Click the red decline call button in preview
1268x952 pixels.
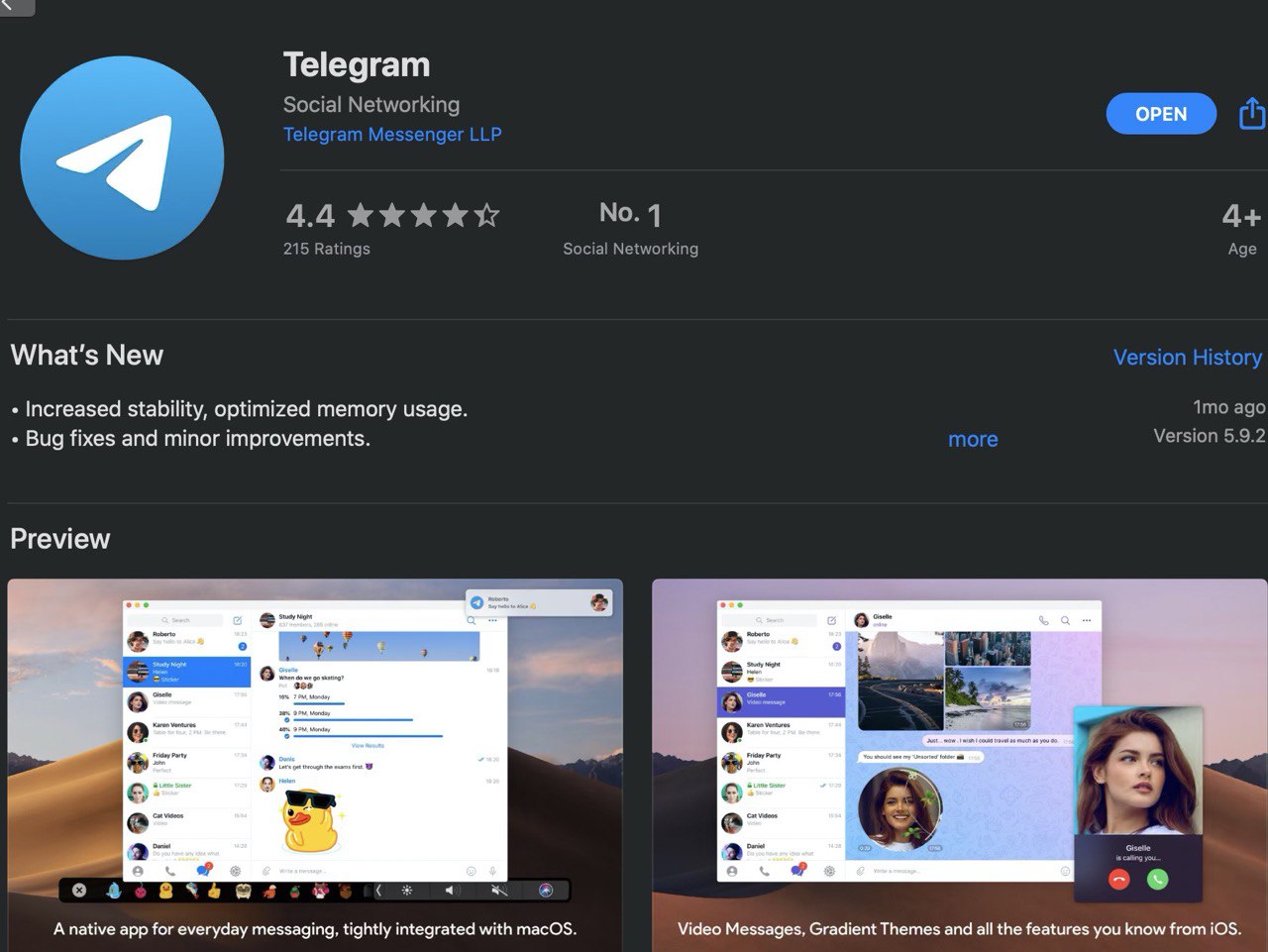coord(1119,879)
